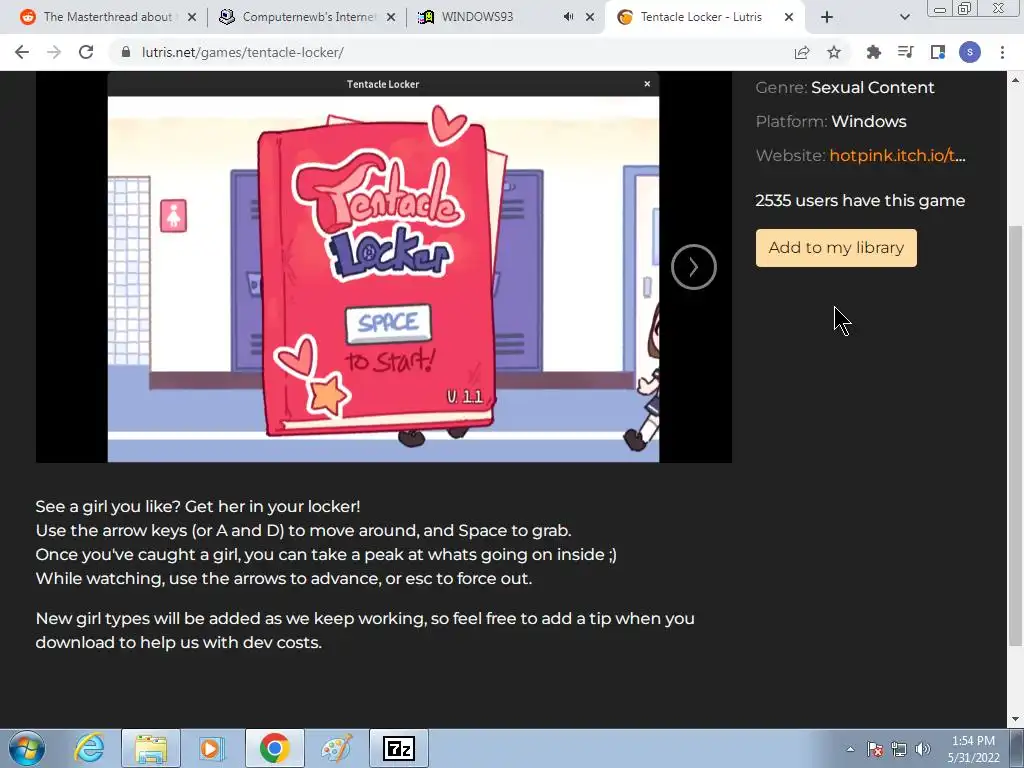Screen dimensions: 1024x768
Task: Click the vertical scrollbar thumb
Action: [1015, 436]
